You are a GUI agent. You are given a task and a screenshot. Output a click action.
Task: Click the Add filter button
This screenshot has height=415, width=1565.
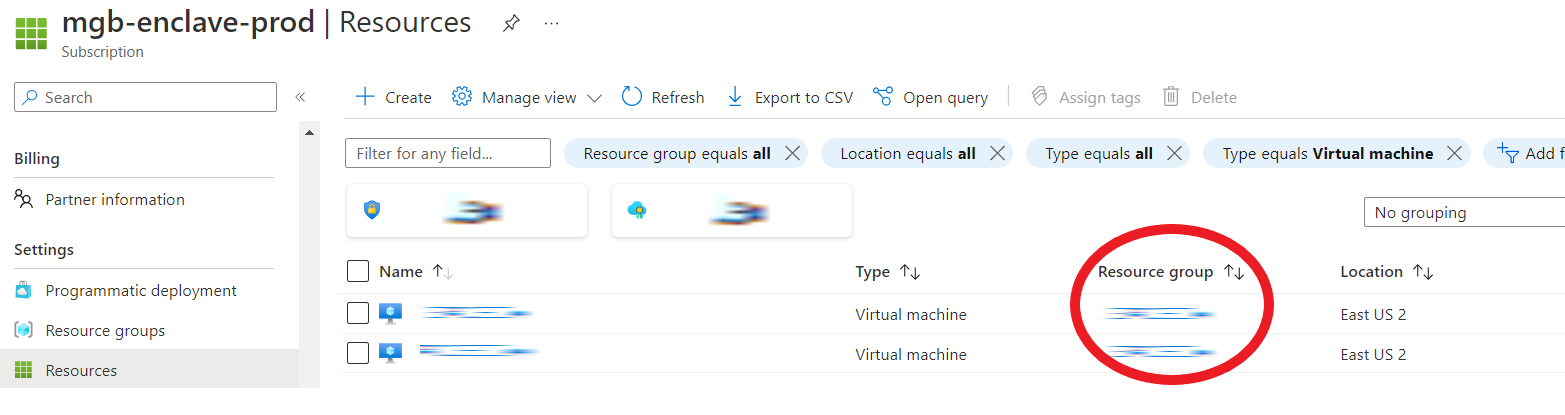pyautogui.click(x=1525, y=153)
